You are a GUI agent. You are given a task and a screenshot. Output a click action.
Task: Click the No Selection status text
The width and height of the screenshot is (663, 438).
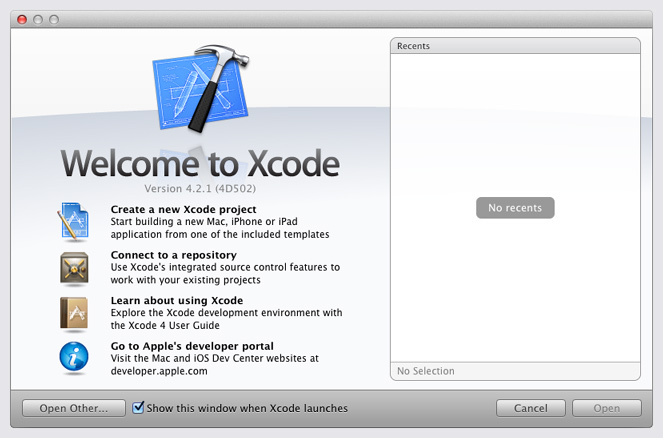pos(426,371)
